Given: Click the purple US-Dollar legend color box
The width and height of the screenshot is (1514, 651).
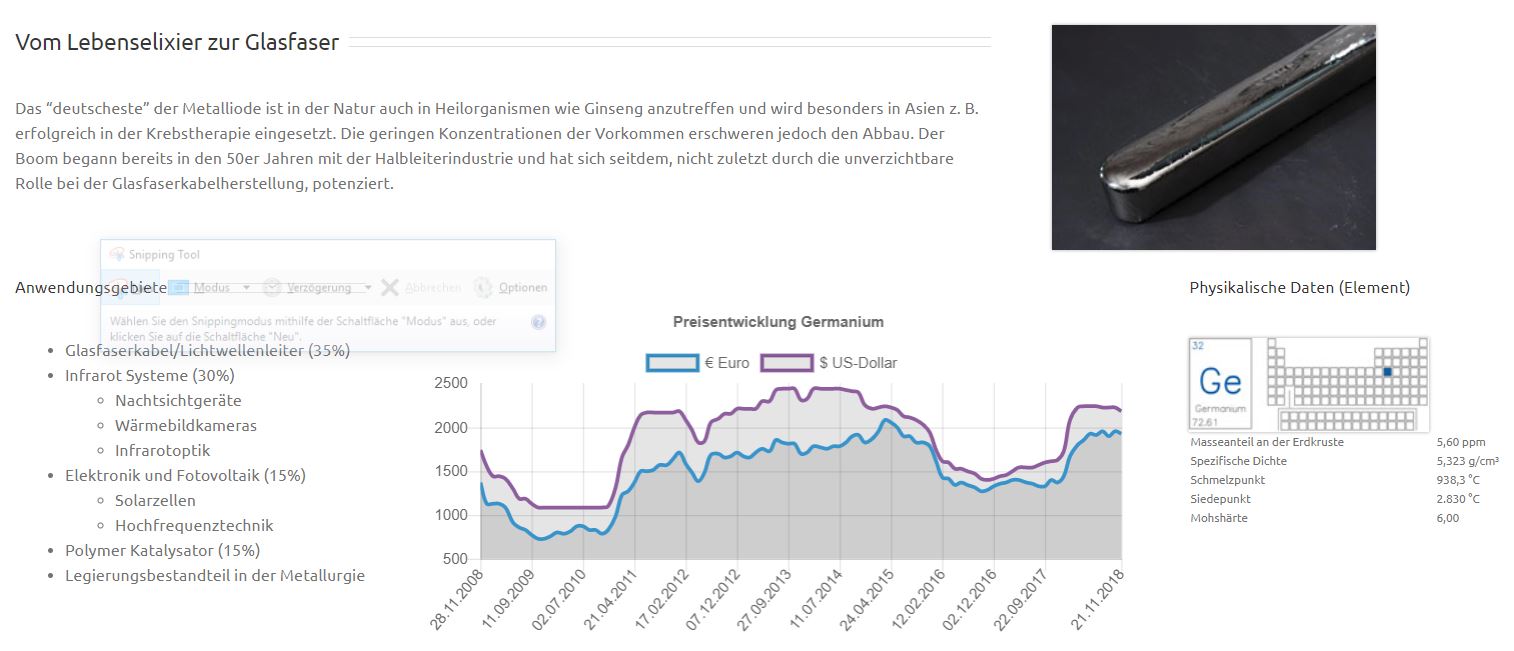Looking at the screenshot, I should click(786, 363).
